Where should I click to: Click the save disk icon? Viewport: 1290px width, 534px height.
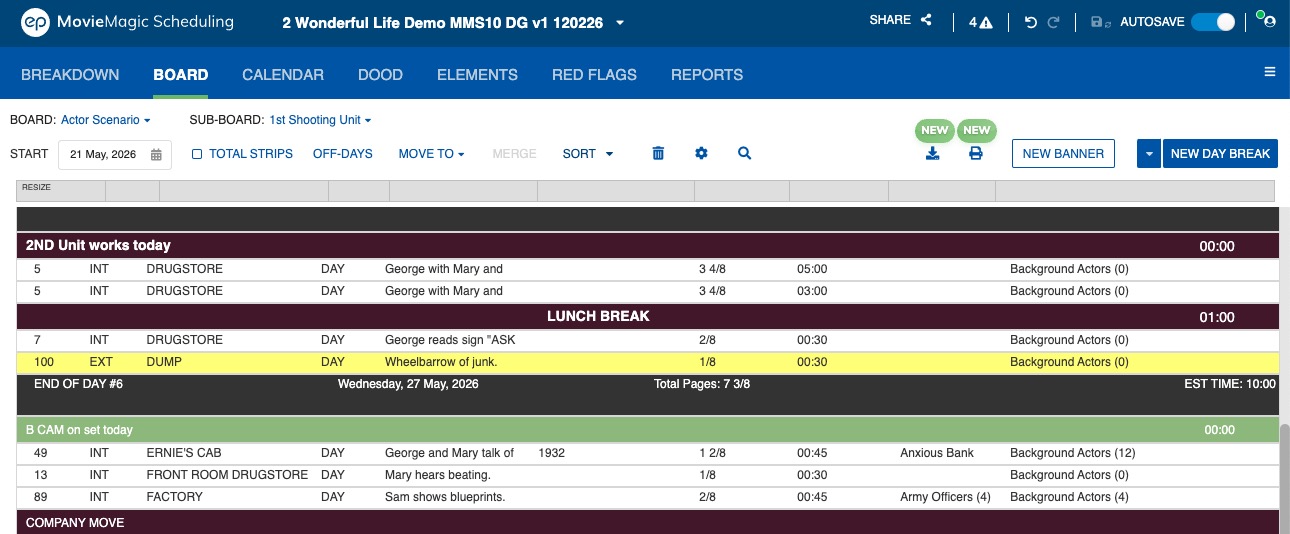coord(1099,23)
